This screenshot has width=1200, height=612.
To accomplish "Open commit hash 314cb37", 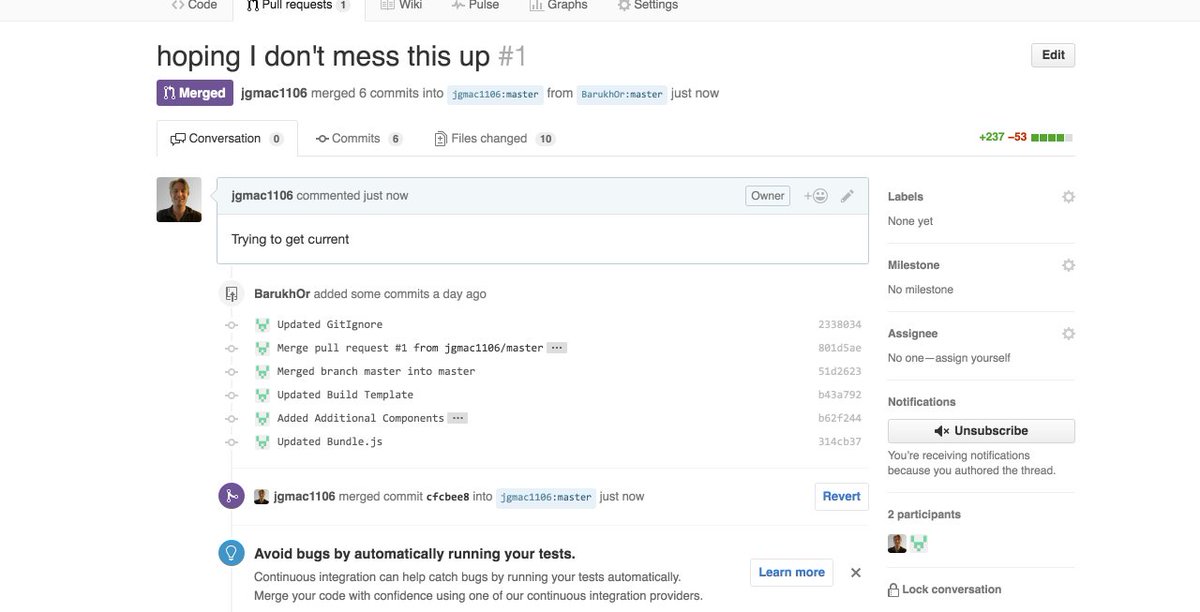I will click(839, 442).
